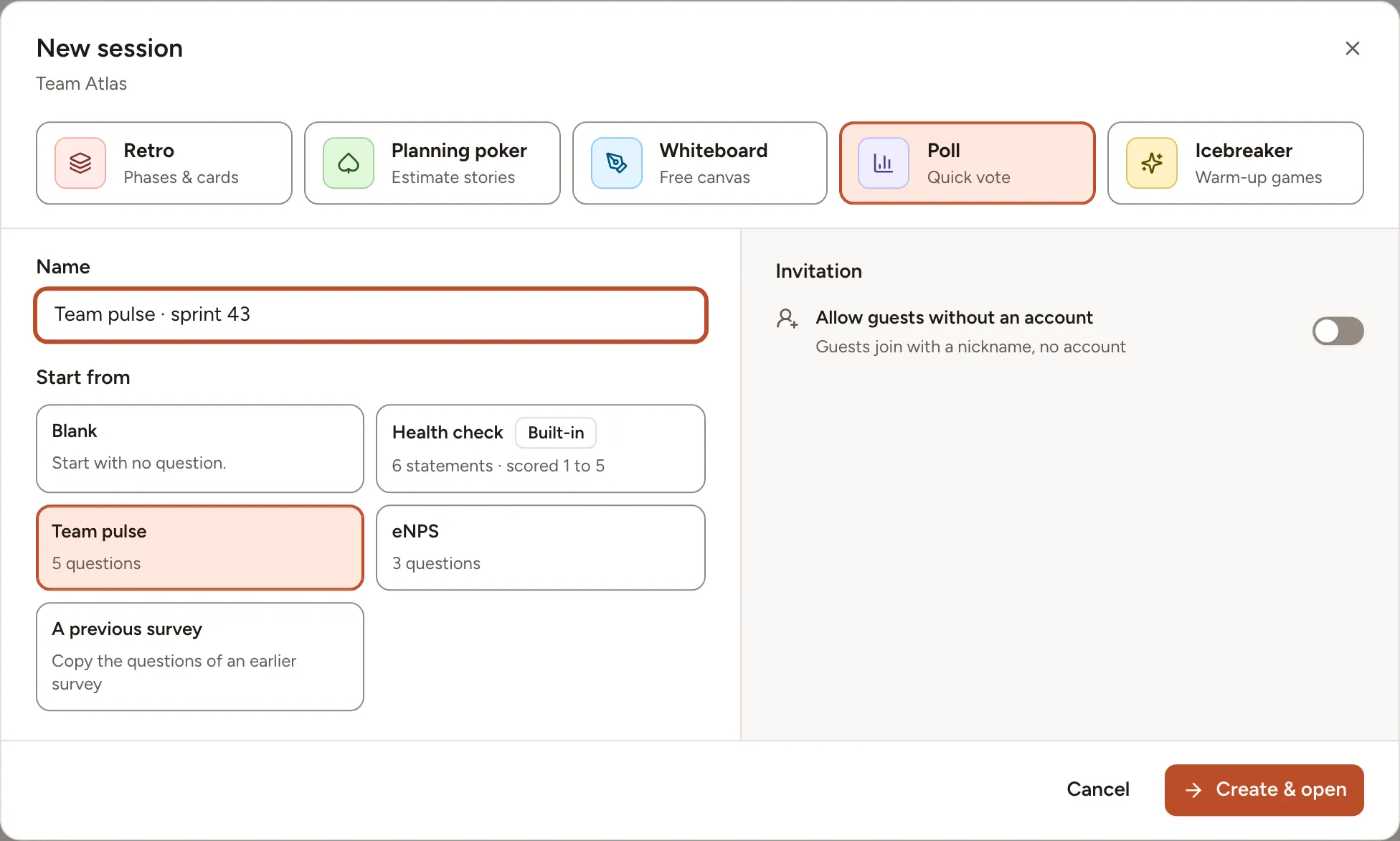Click the Whiteboard pen icon
Screen dimensions: 1400x841
[617, 163]
